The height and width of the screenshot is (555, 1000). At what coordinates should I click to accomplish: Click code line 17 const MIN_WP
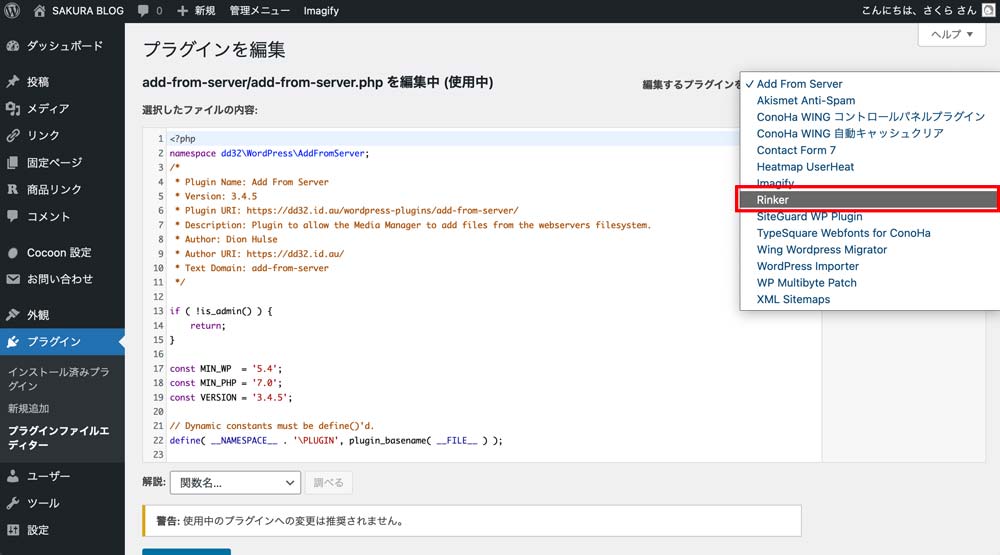click(x=226, y=369)
